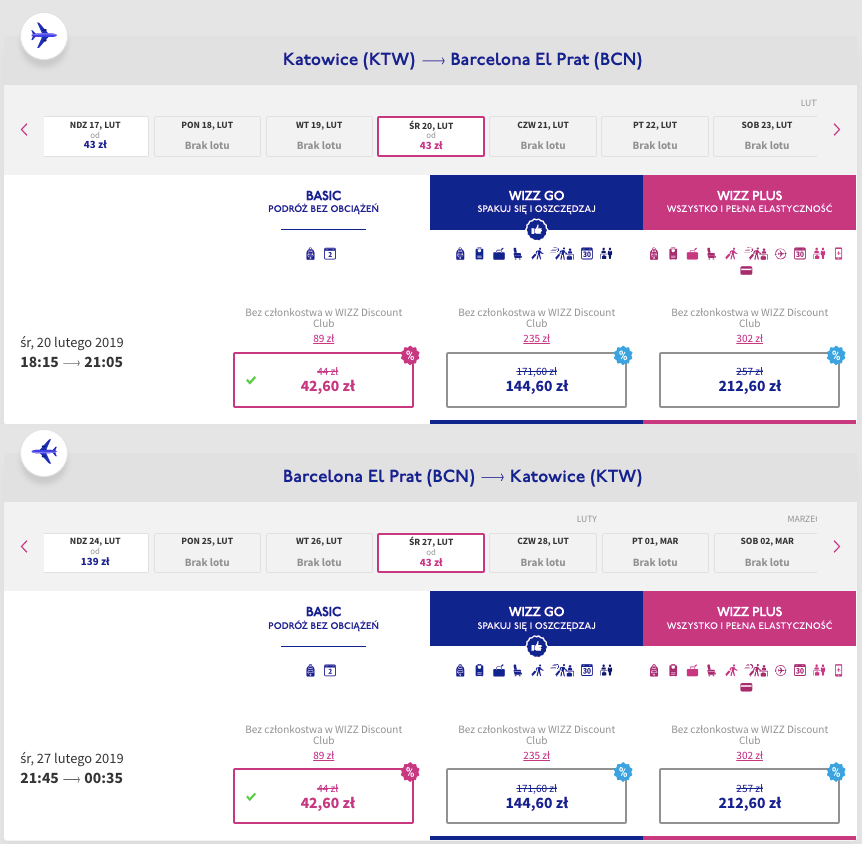Open outbound WIZZ GO Discount Club 235 zł link
The width and height of the screenshot is (862, 844).
(x=537, y=339)
